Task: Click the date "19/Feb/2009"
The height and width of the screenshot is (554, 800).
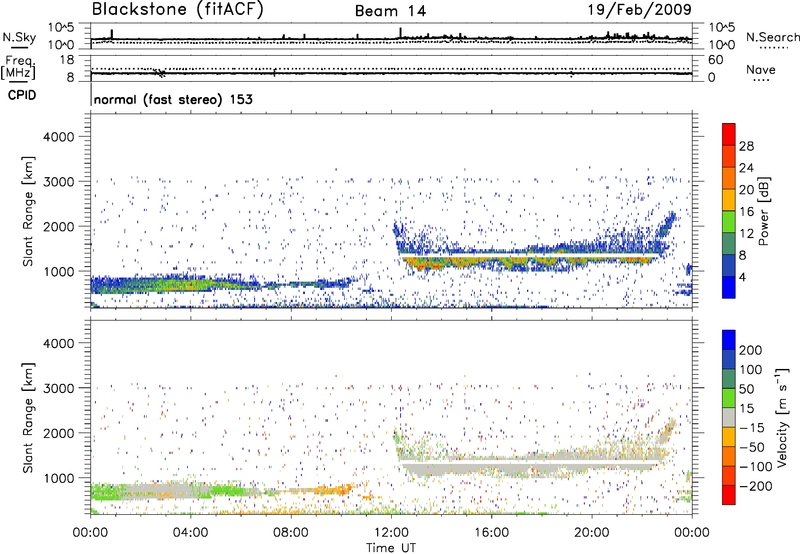Action: (x=639, y=9)
